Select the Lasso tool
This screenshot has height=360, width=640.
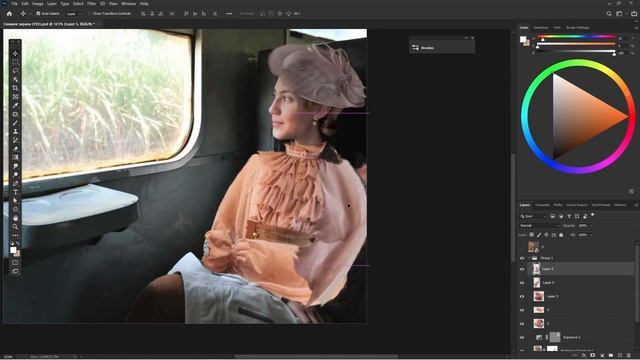[15, 71]
